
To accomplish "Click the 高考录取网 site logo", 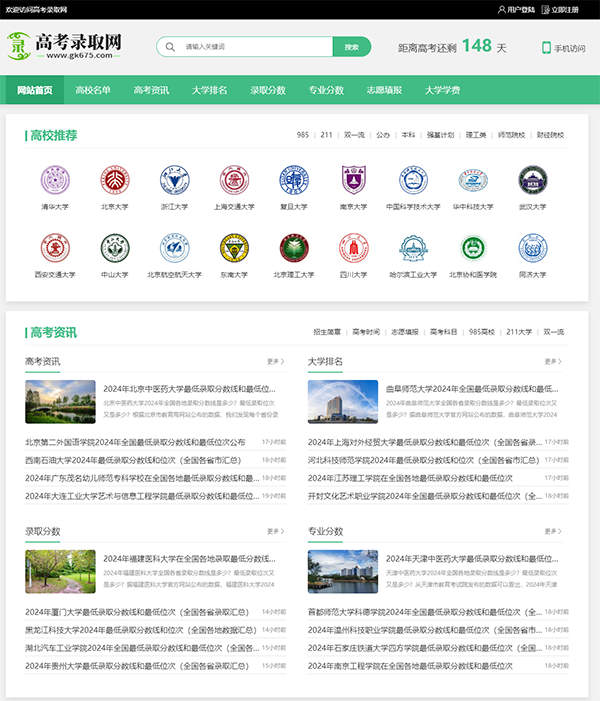I will [64, 46].
